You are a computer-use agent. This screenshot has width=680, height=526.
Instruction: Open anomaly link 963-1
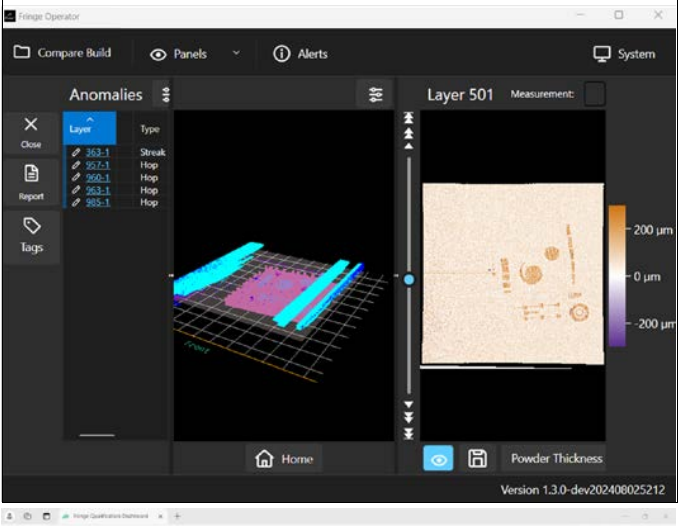(98, 190)
